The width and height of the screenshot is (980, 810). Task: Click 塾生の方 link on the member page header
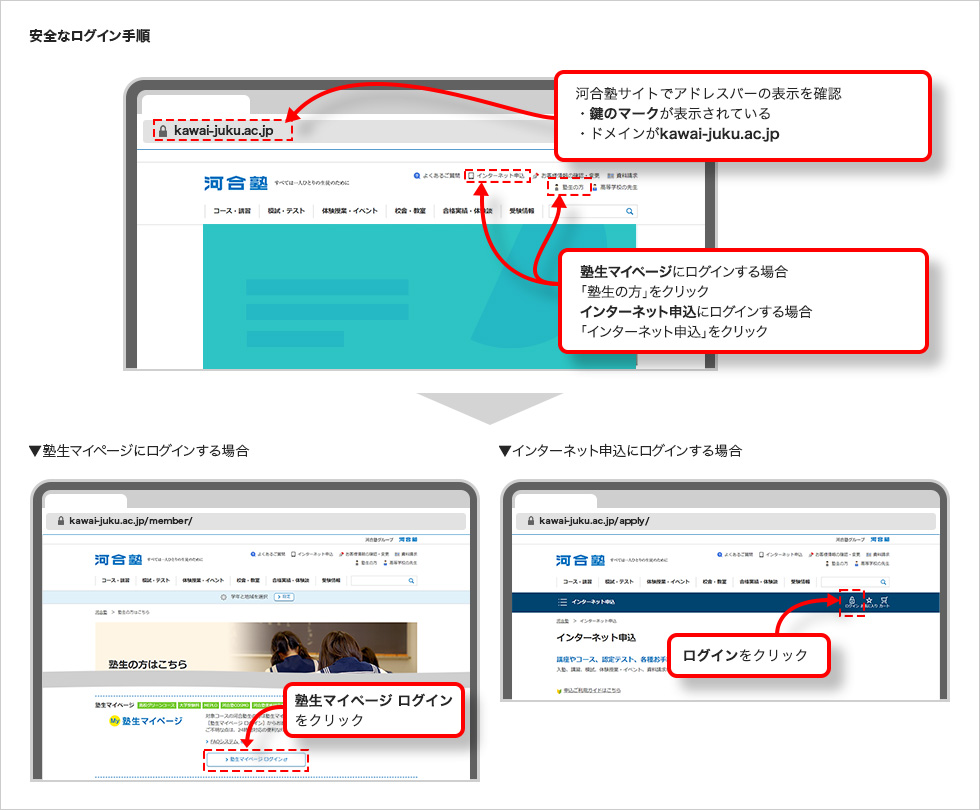pos(367,562)
